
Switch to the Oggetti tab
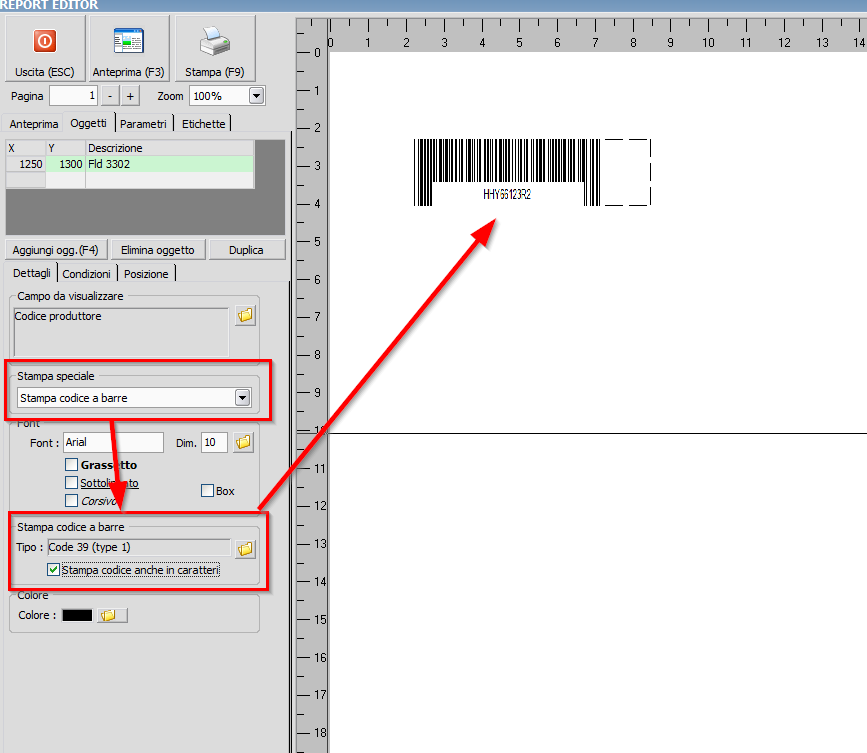pyautogui.click(x=88, y=123)
